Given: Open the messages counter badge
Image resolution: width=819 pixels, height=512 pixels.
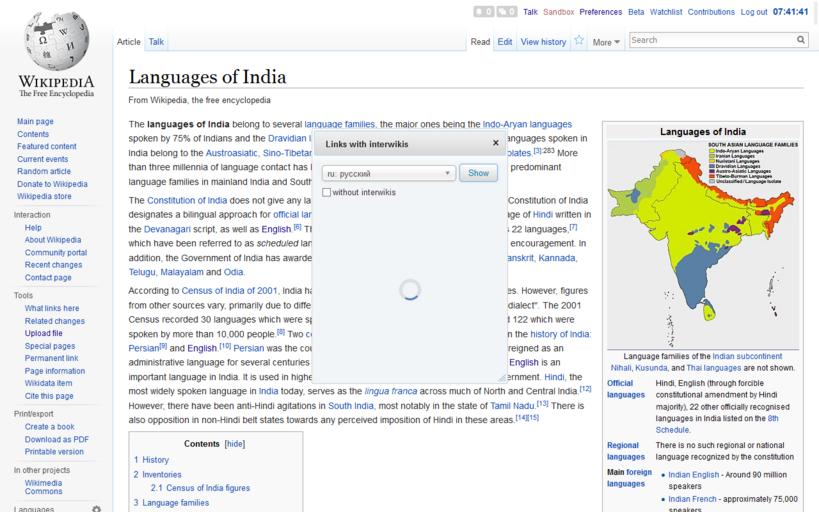Looking at the screenshot, I should (x=506, y=12).
